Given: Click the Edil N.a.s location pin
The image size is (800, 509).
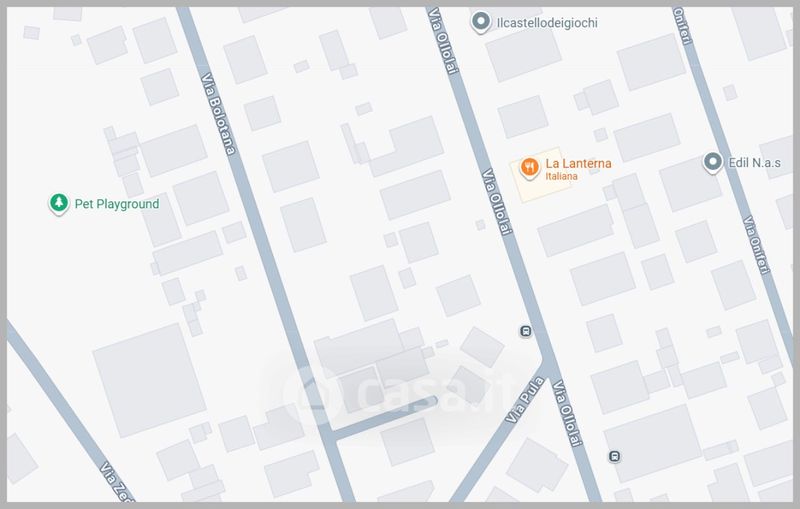Looking at the screenshot, I should click(x=713, y=163).
